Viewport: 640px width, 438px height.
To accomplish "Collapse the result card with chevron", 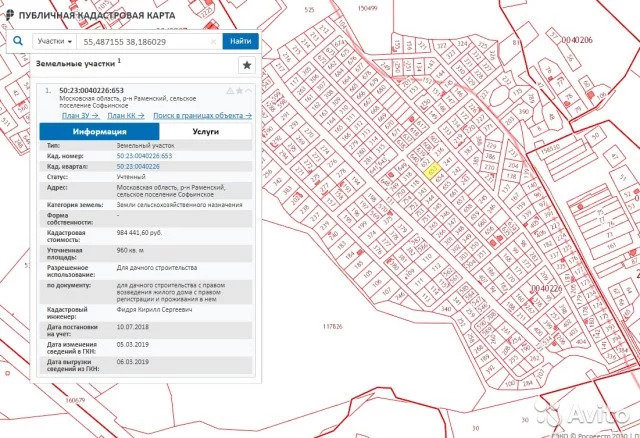I will (x=248, y=91).
